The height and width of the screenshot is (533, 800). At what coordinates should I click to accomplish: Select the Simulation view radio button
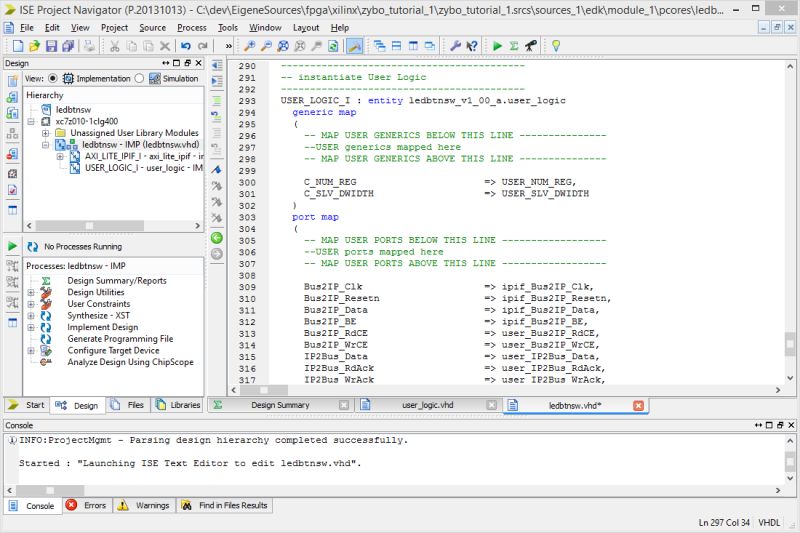click(x=139, y=79)
